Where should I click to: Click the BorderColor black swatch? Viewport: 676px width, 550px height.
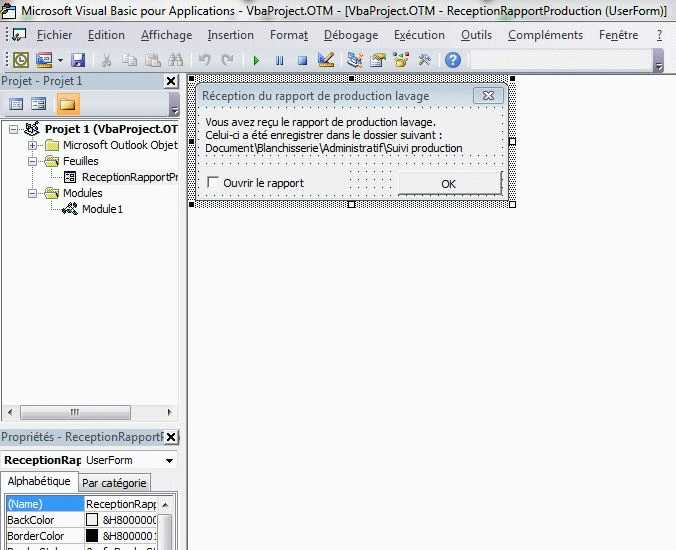point(92,536)
